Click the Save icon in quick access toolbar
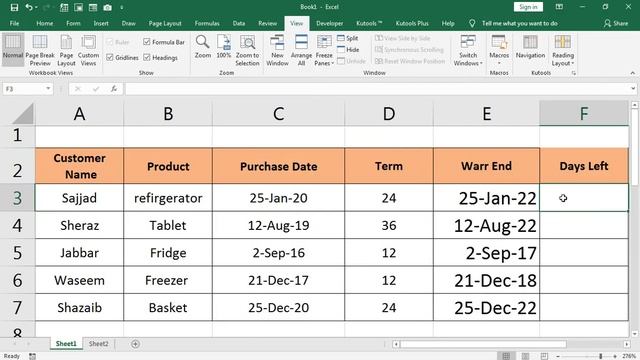640x360 pixels. [14, 7]
